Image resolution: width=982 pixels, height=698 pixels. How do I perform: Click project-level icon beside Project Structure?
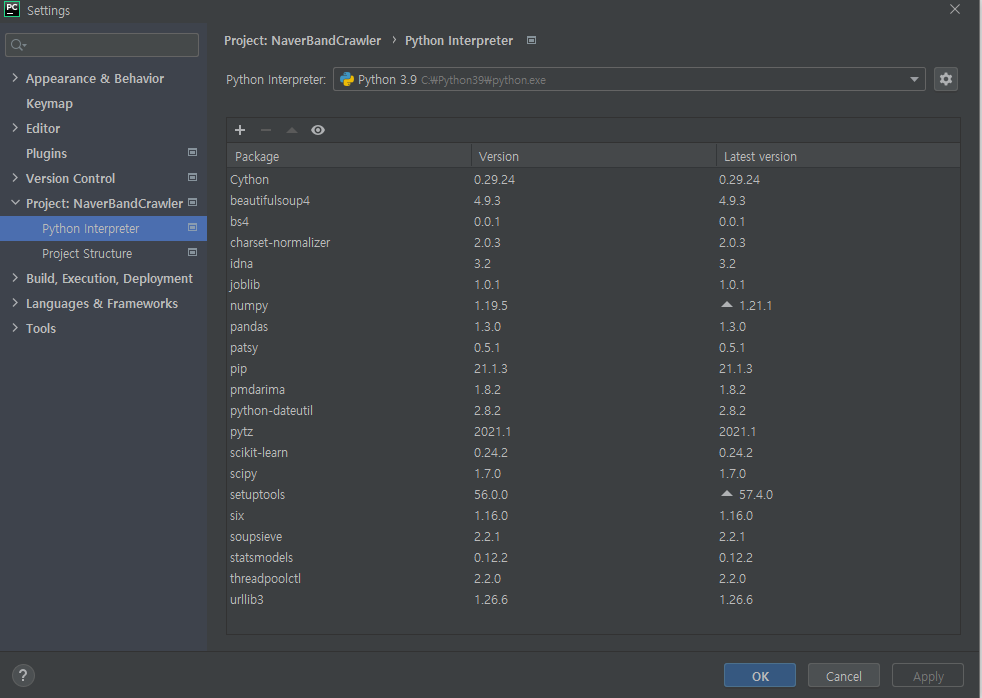[192, 253]
